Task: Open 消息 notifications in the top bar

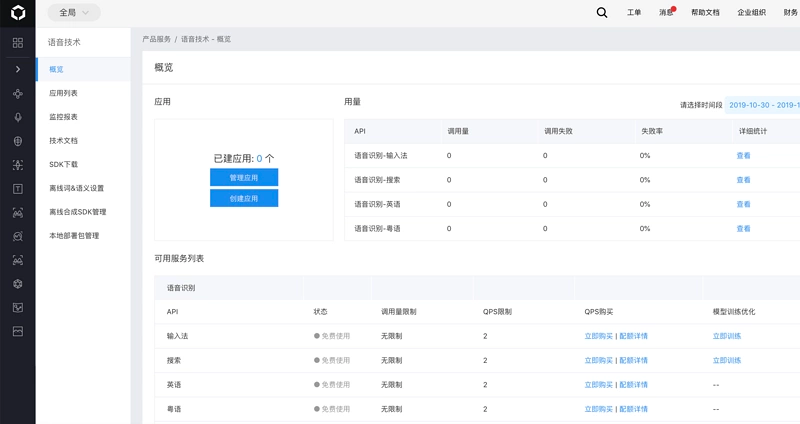Action: [x=666, y=13]
